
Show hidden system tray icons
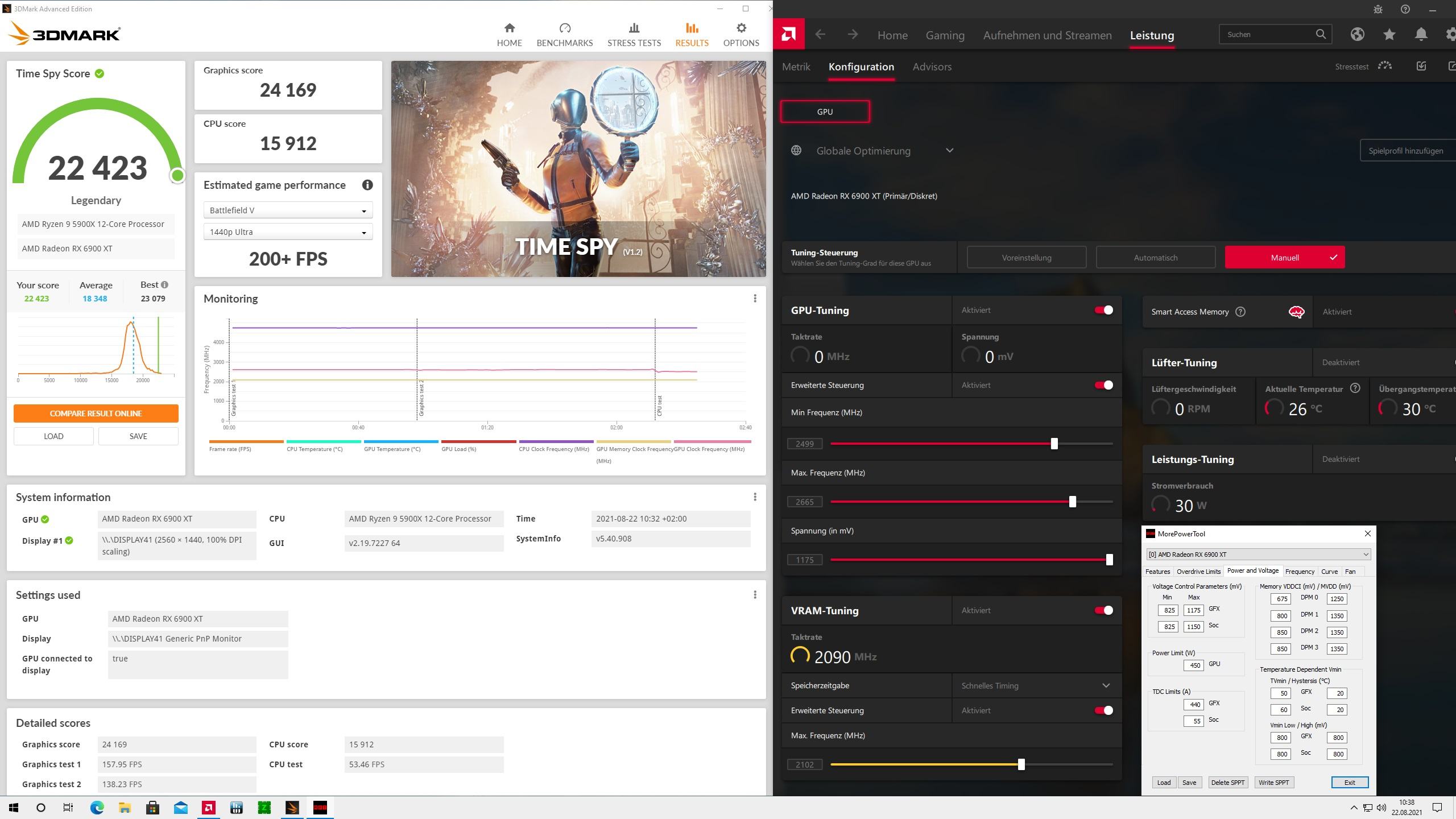click(x=1354, y=808)
